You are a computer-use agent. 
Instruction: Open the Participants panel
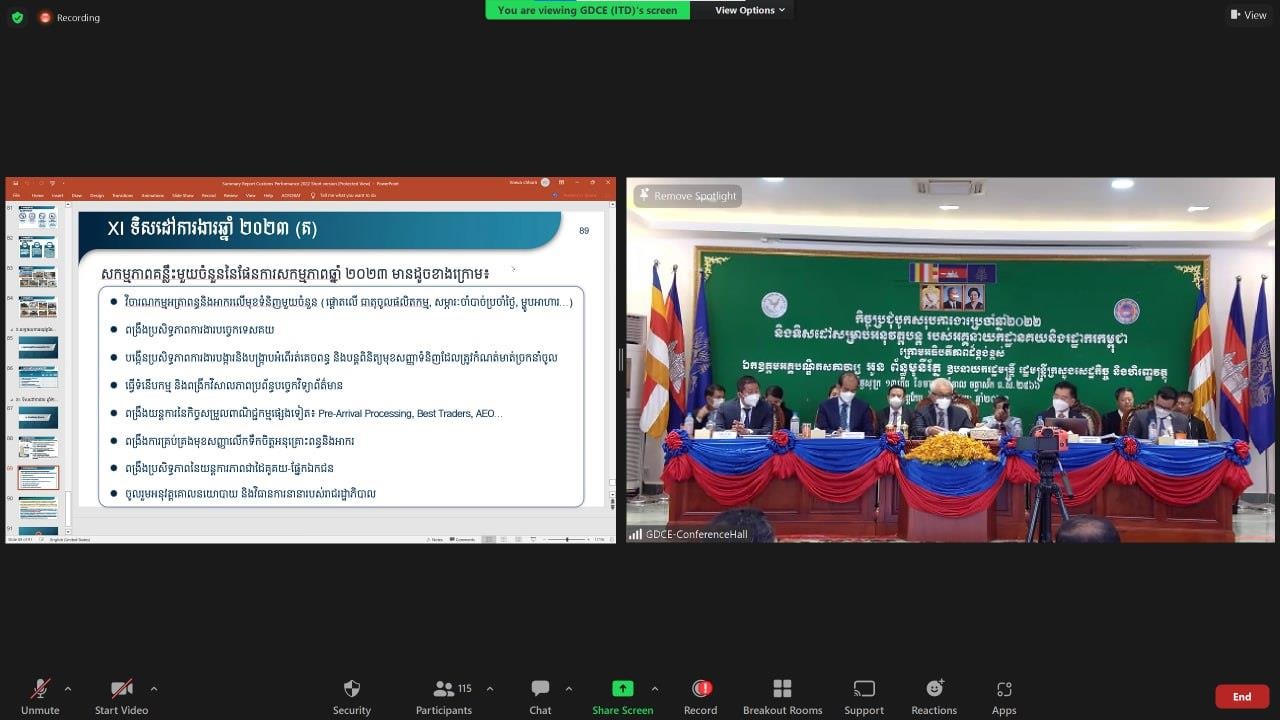[444, 696]
